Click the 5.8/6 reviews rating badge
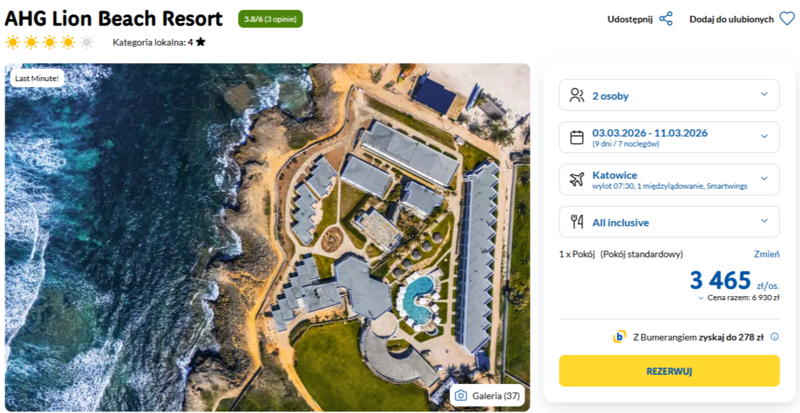Viewport: 800px width, 413px height. point(270,19)
